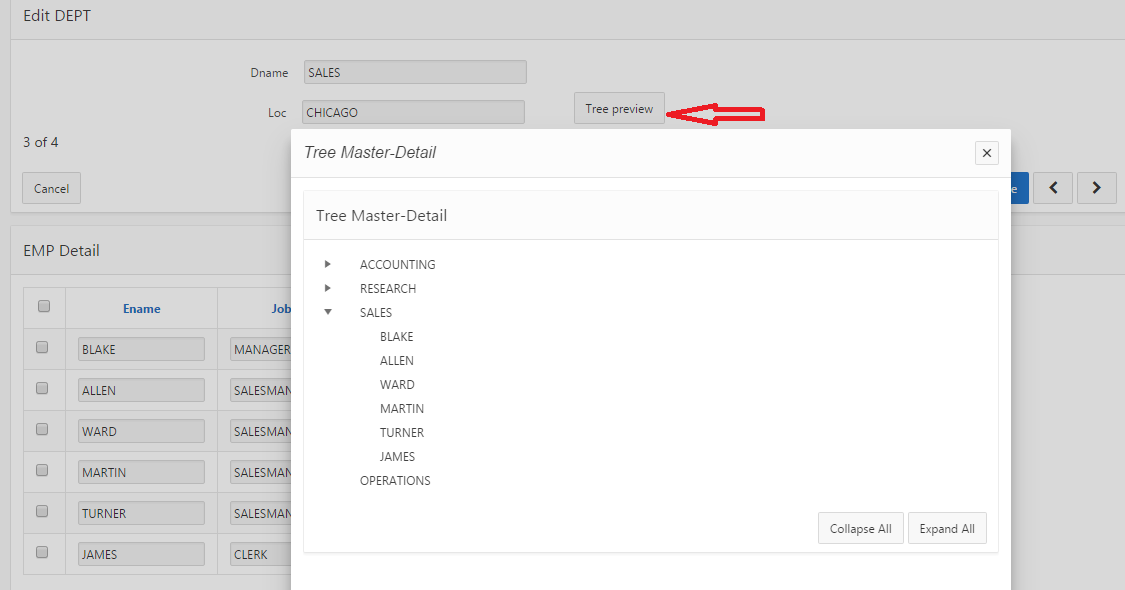Toggle the select-all checkbox in EMP Detail

pos(43,307)
